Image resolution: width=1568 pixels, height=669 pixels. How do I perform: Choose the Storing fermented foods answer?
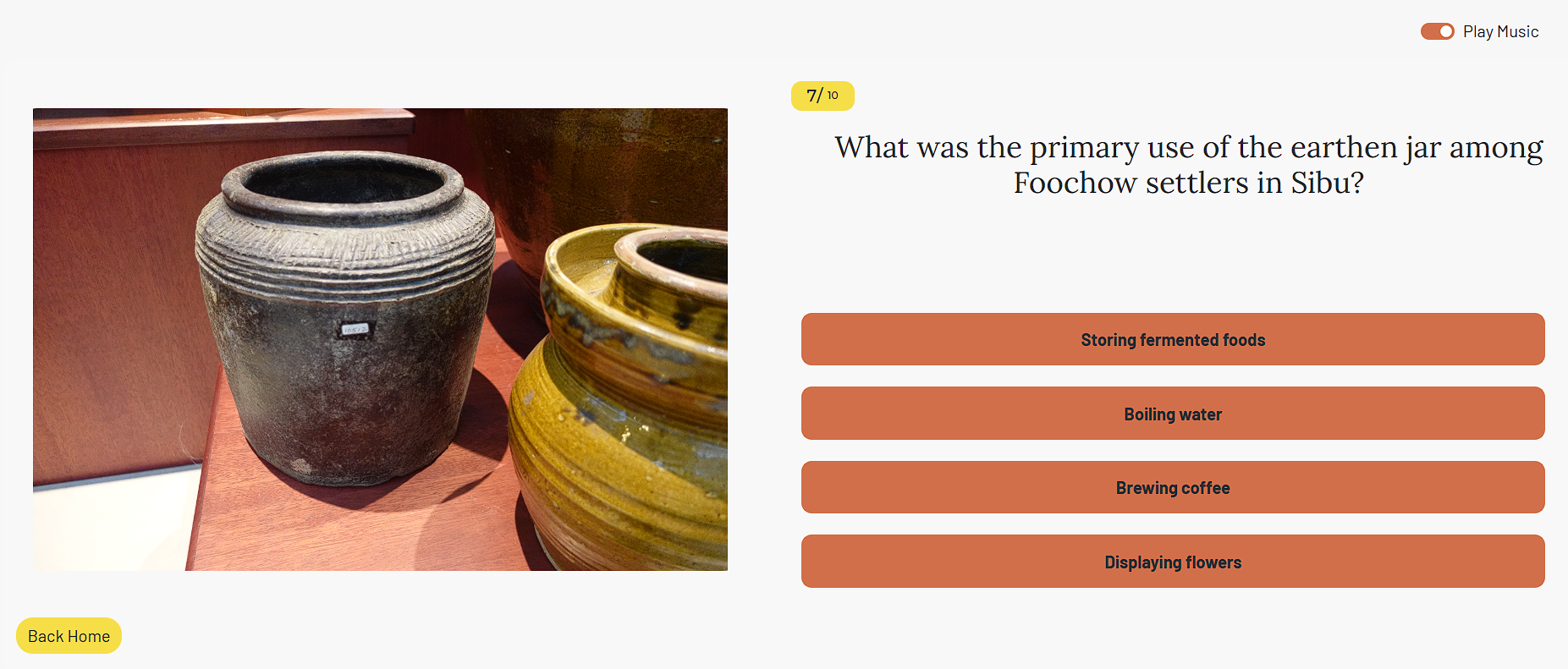1172,340
